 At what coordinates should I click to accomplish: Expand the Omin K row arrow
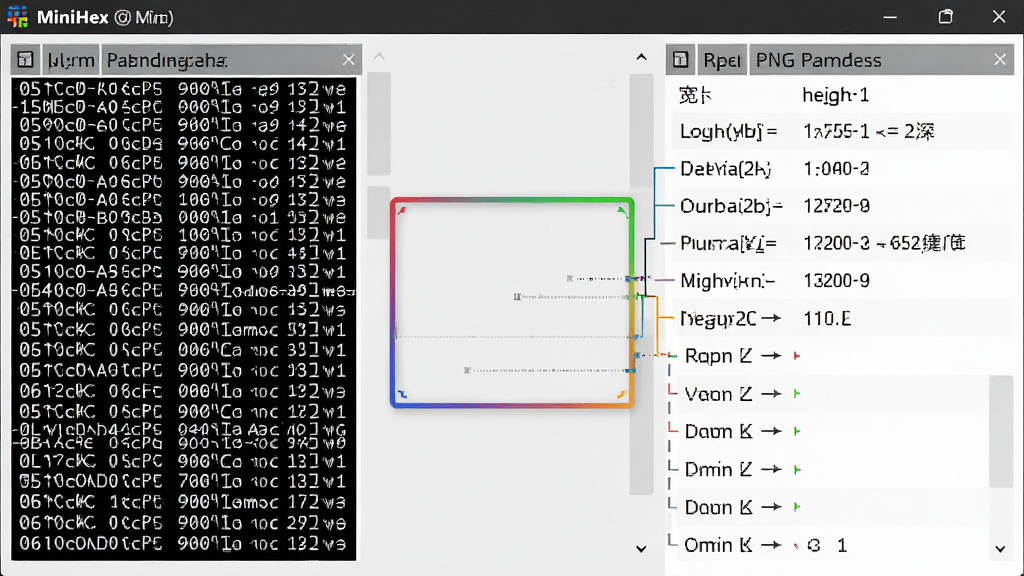click(771, 545)
